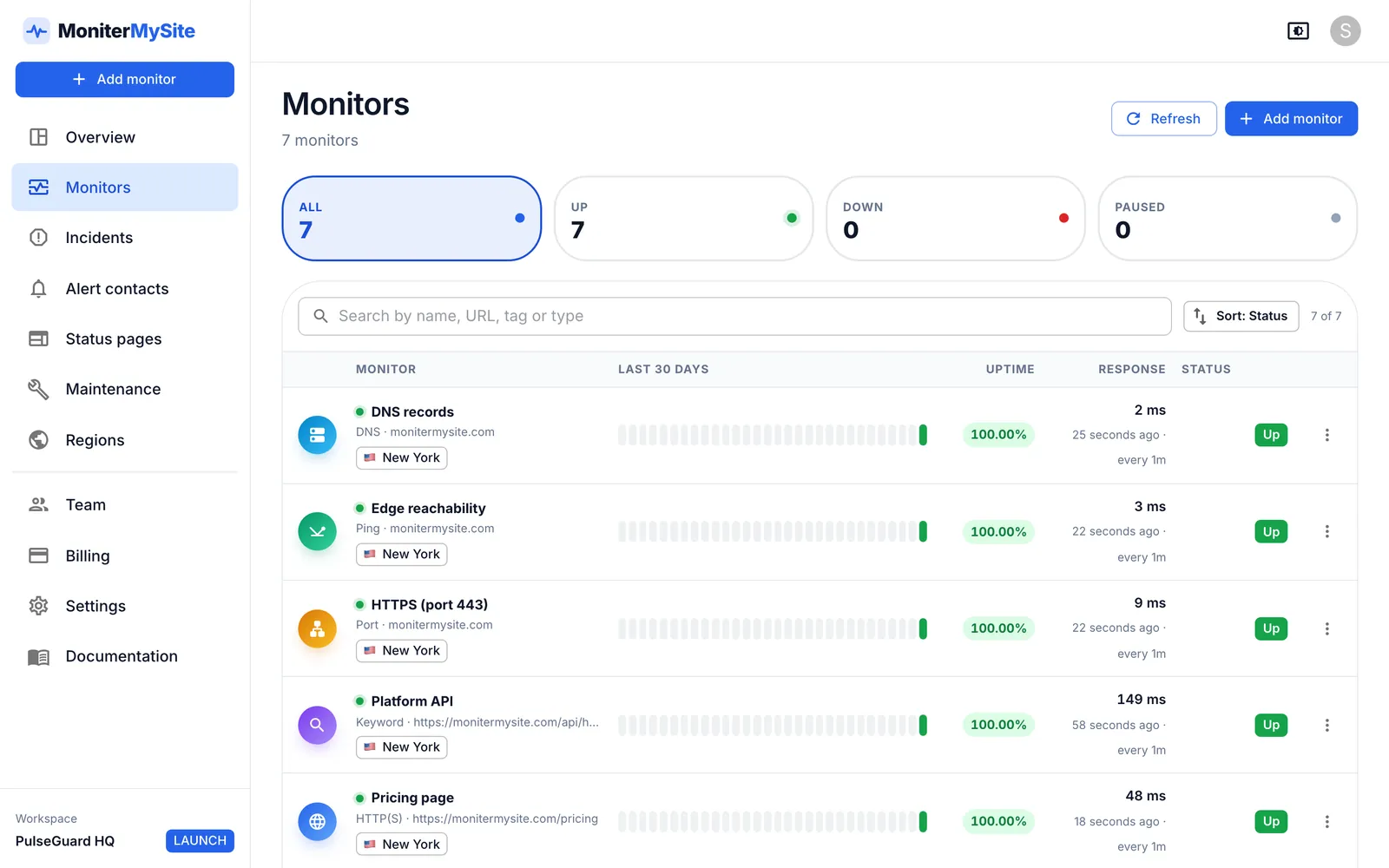Image resolution: width=1389 pixels, height=868 pixels.
Task: Select Monitors in the sidebar
Action: 125,187
